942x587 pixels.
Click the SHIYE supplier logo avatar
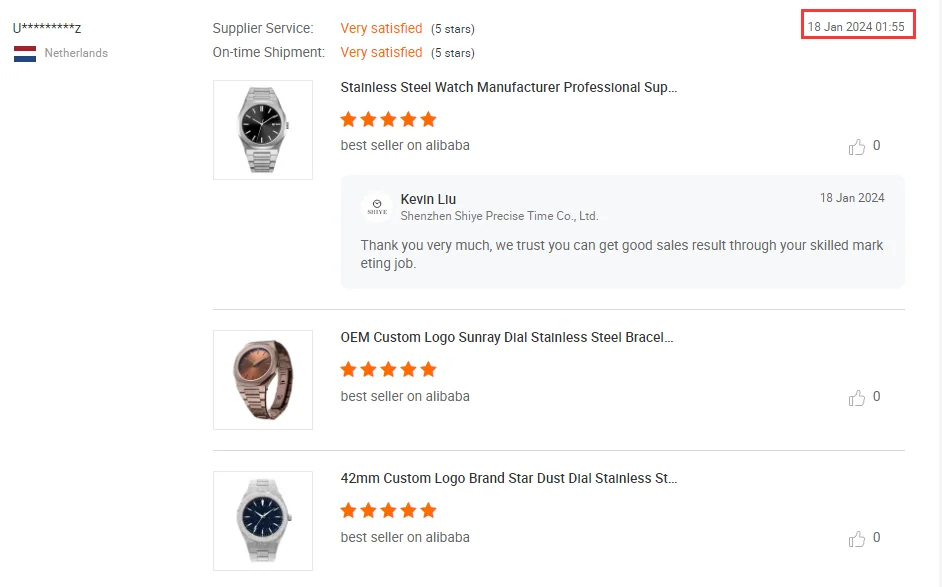click(x=377, y=207)
